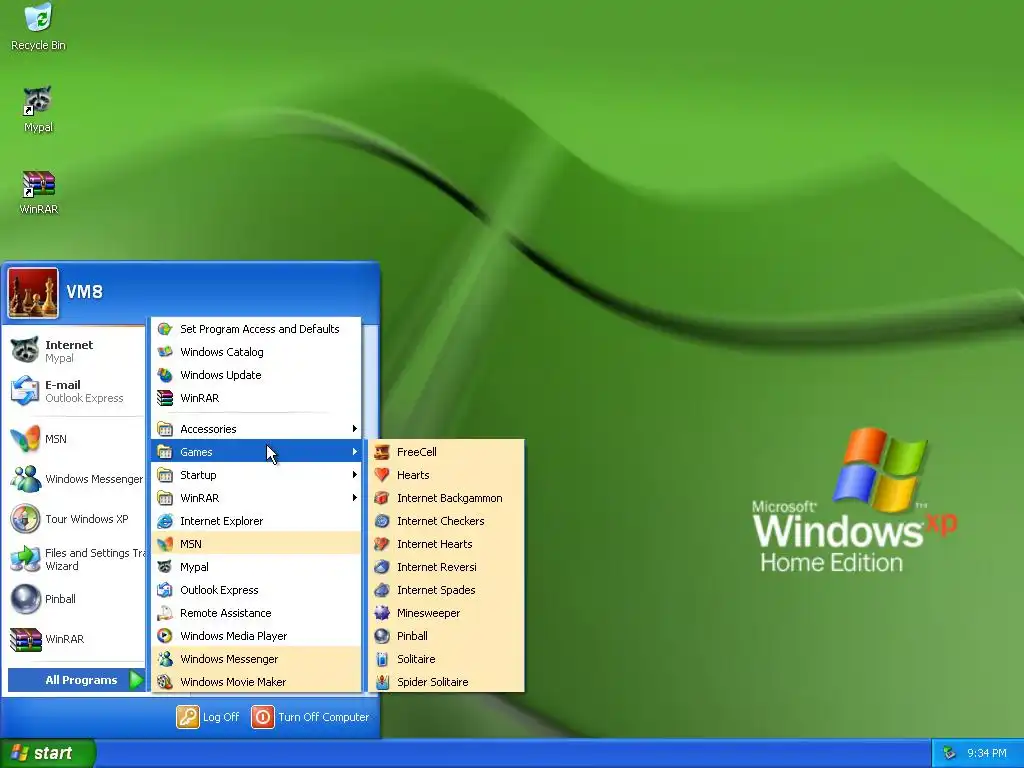Expand the Accessories submenu
1024x768 pixels.
pyautogui.click(x=256, y=429)
